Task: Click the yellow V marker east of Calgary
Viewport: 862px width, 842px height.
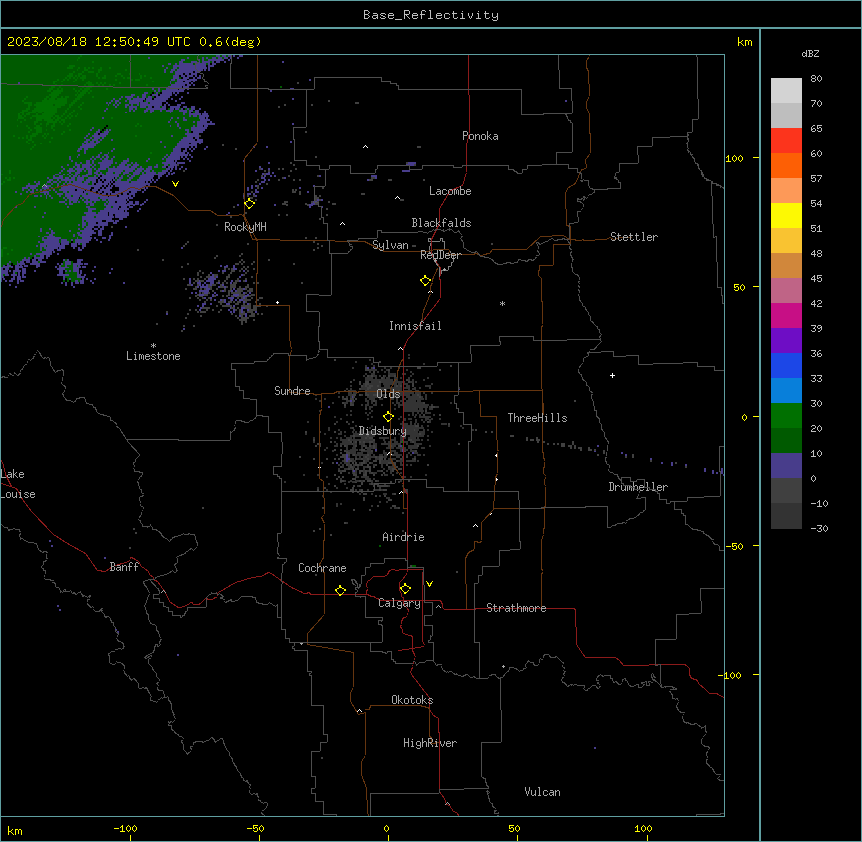Action: click(x=429, y=584)
